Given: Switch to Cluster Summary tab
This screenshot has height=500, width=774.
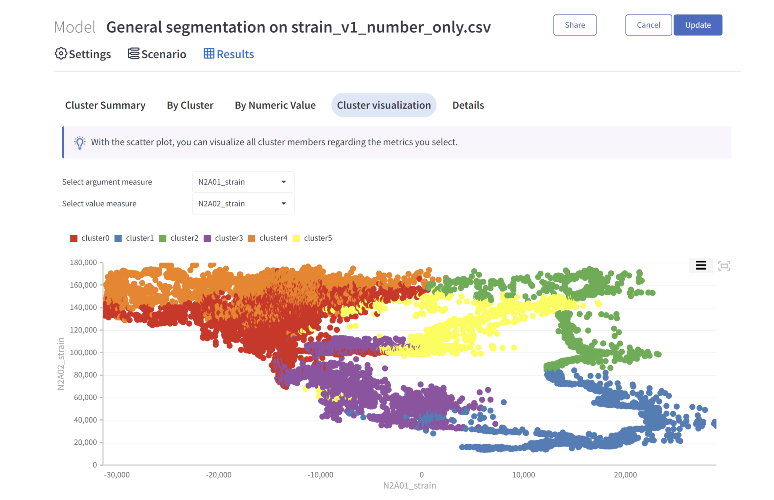Looking at the screenshot, I should (105, 105).
